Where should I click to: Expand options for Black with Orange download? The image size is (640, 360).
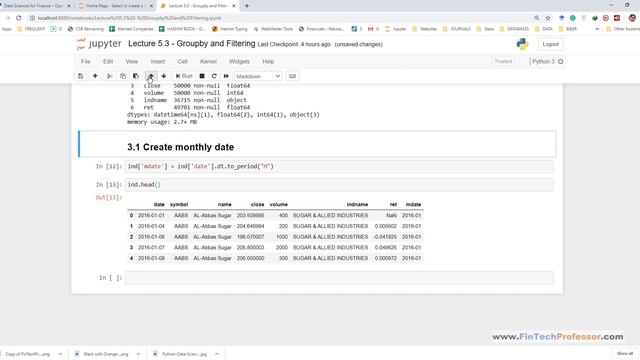(138, 354)
